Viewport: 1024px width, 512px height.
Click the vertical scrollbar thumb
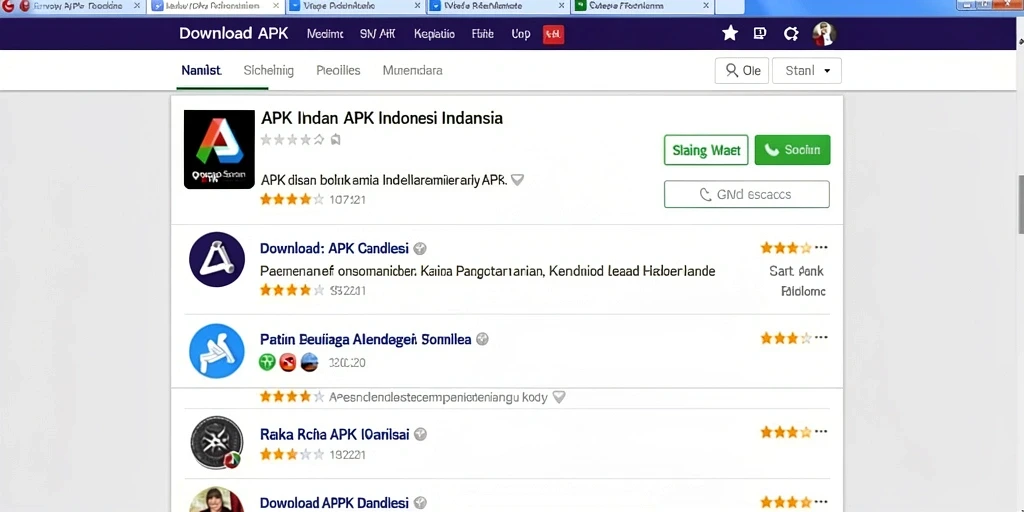[1021, 204]
